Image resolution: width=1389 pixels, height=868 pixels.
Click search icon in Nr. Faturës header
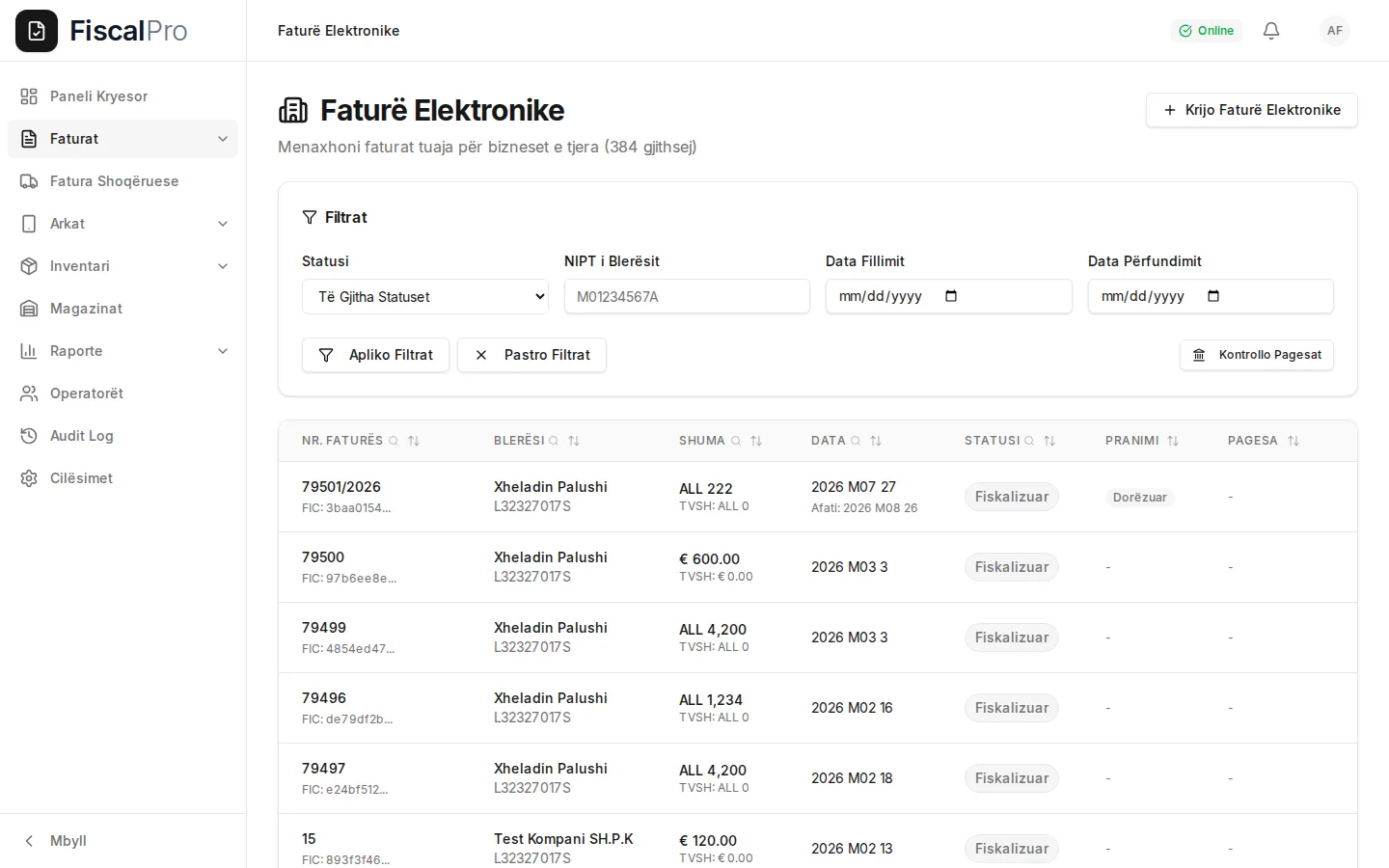[x=394, y=441]
